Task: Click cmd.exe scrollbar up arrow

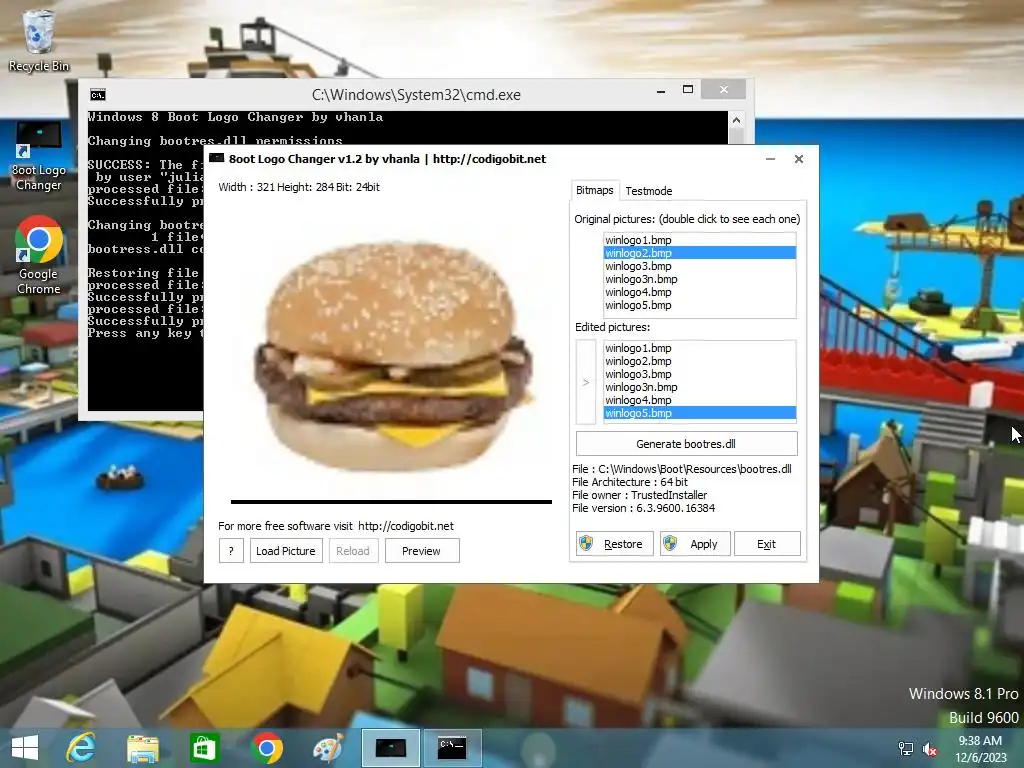Action: 736,120
